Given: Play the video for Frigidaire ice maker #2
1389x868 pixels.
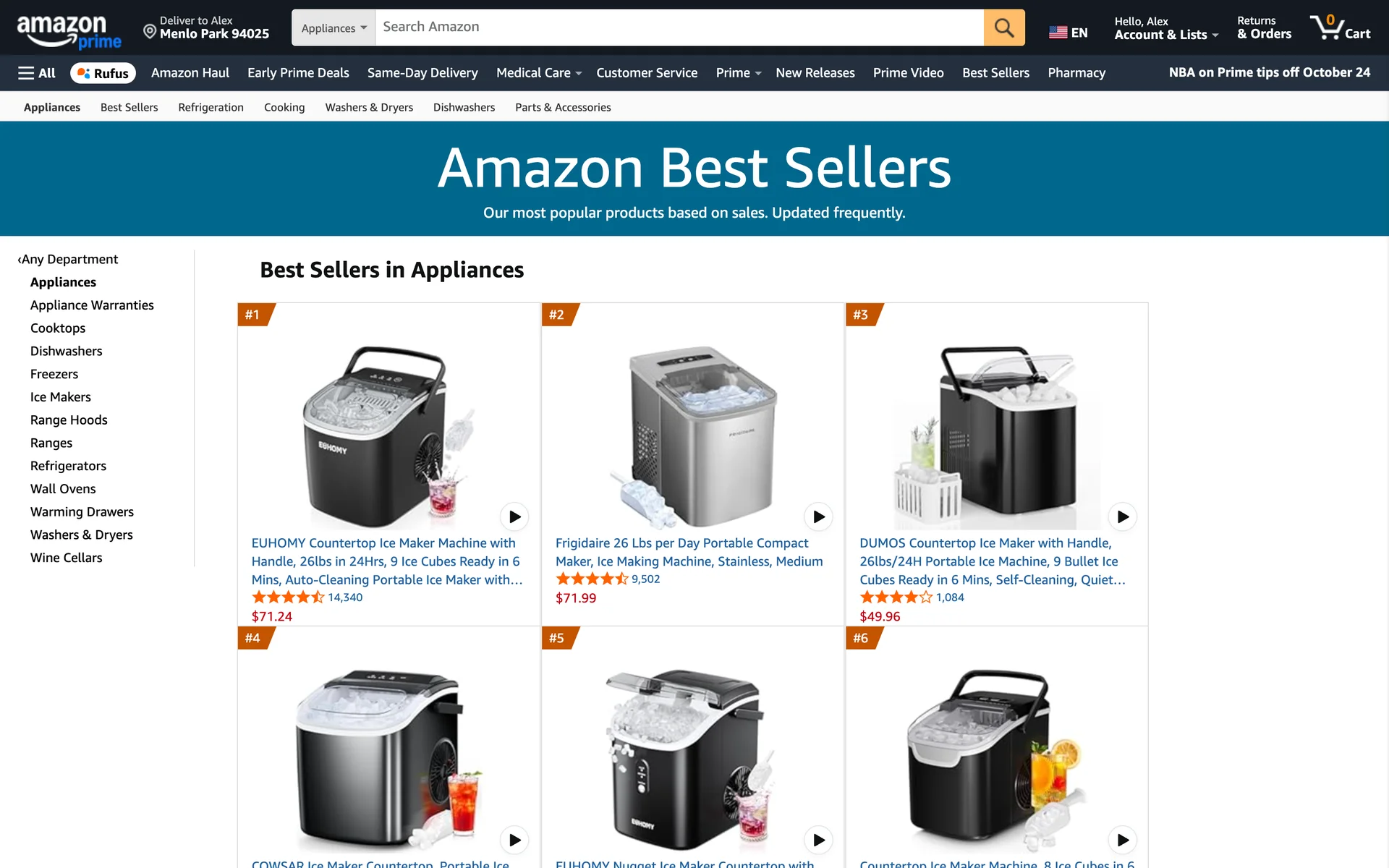Looking at the screenshot, I should coord(818,516).
